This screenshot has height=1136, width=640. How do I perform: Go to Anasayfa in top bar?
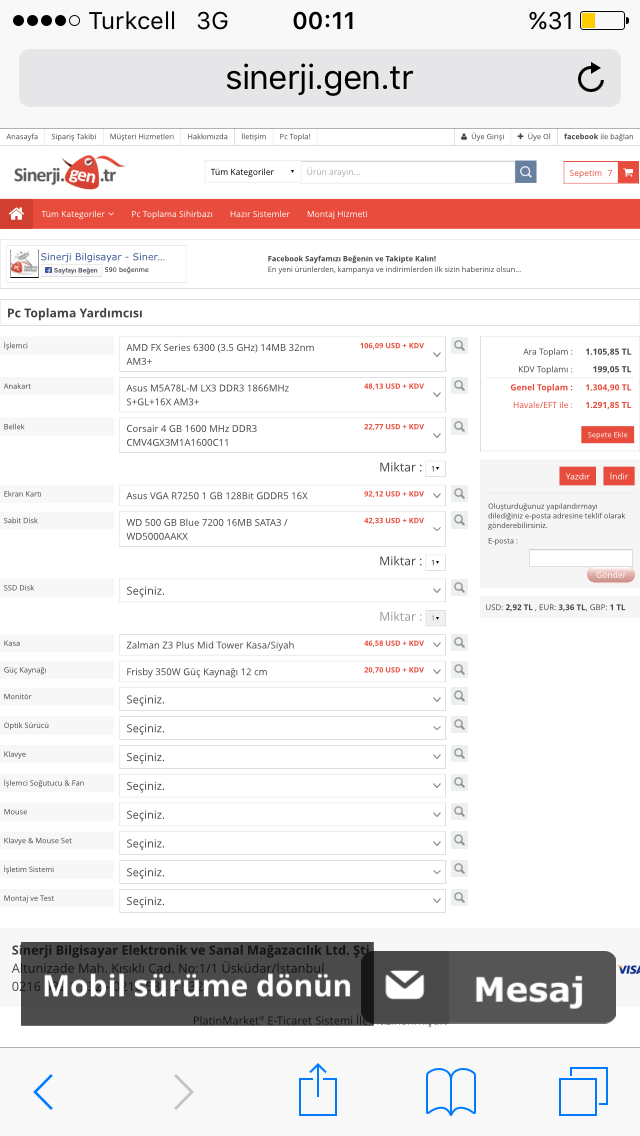click(22, 136)
